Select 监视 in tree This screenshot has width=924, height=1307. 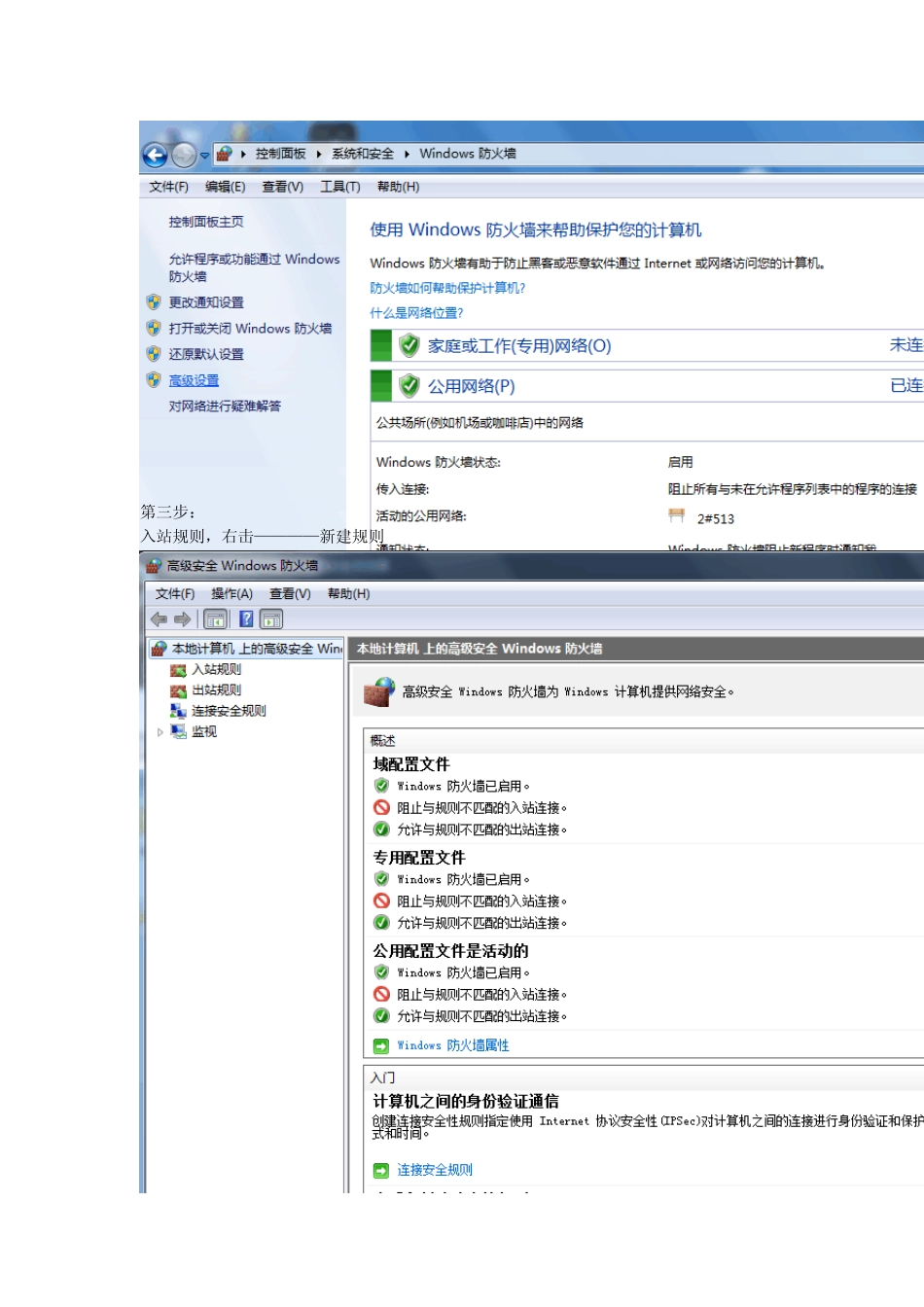(204, 731)
